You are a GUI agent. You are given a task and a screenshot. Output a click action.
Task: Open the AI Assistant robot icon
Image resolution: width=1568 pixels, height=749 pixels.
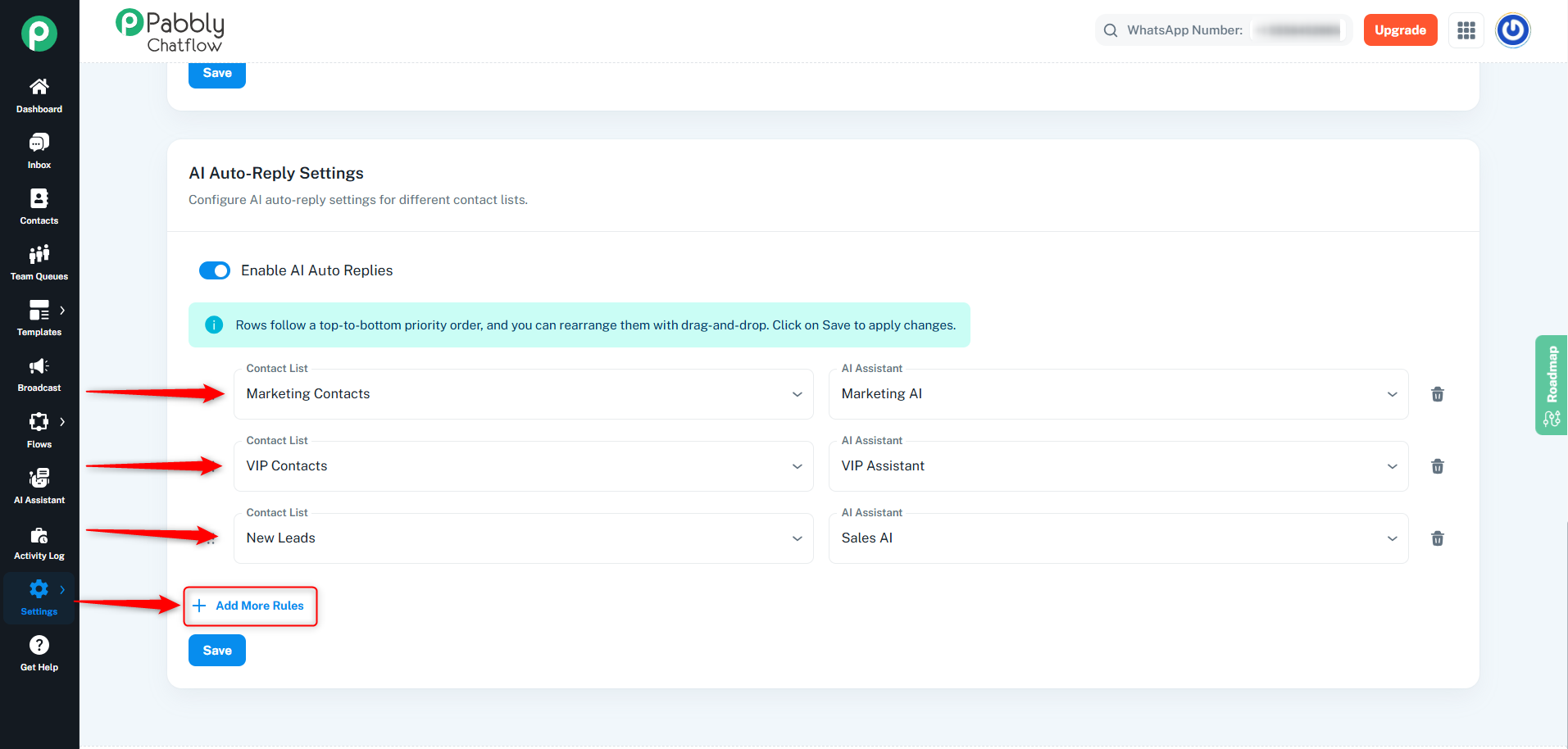click(39, 477)
